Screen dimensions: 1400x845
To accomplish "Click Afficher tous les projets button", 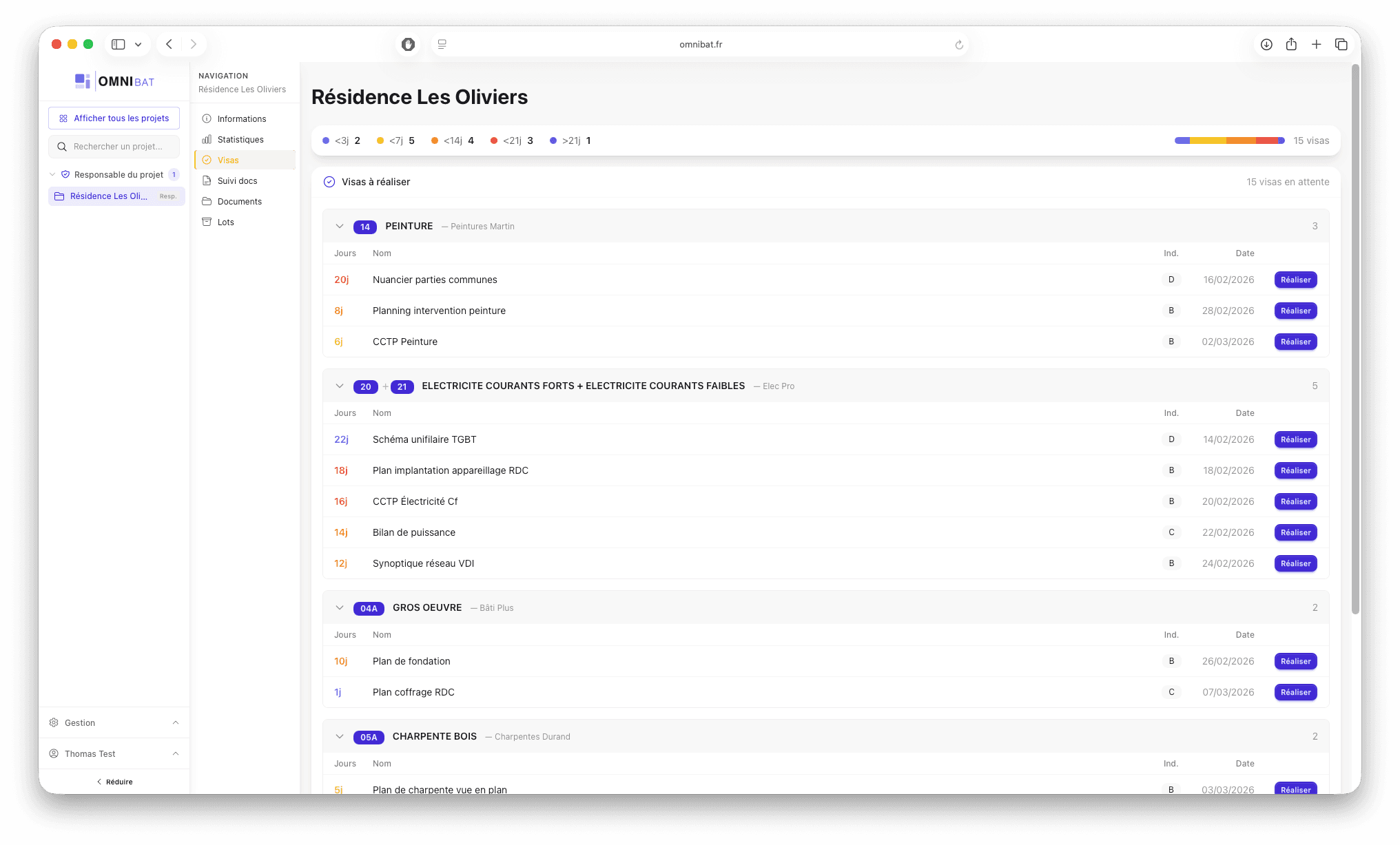I will (x=114, y=118).
